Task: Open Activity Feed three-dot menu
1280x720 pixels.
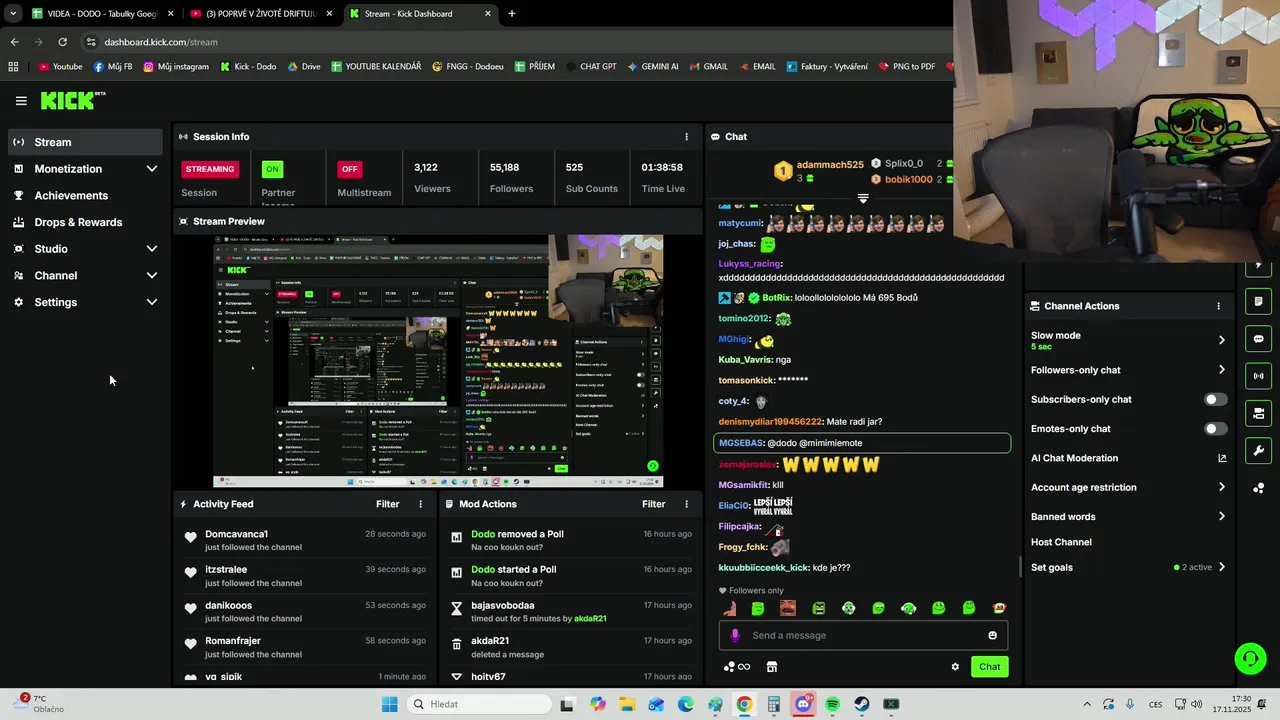Action: (x=420, y=505)
